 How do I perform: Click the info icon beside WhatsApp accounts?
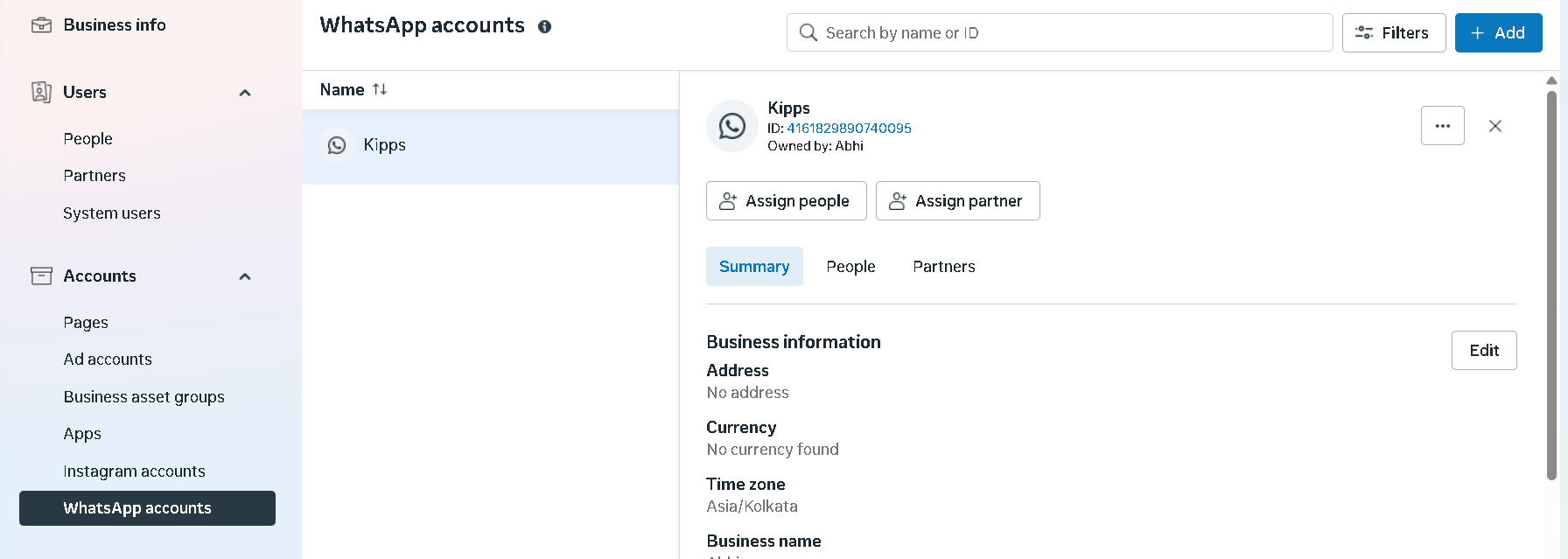pos(544,26)
